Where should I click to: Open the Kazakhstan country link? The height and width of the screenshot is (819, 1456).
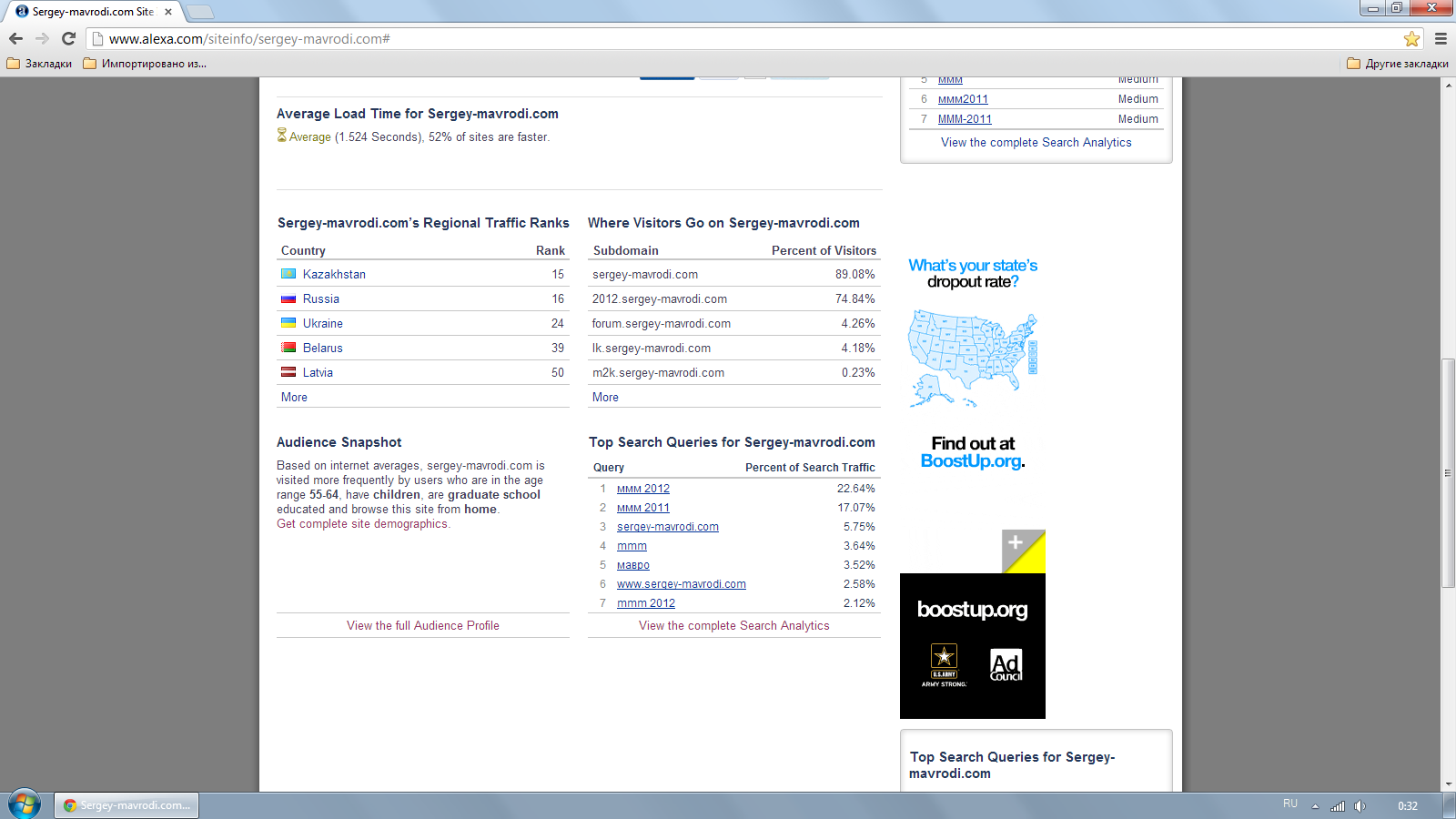pyautogui.click(x=334, y=274)
